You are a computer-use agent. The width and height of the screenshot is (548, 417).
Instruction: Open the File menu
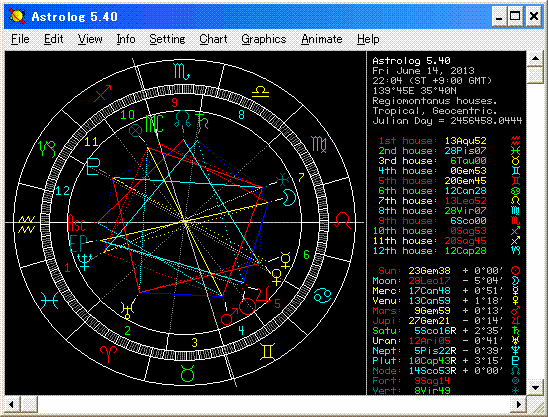[20, 39]
